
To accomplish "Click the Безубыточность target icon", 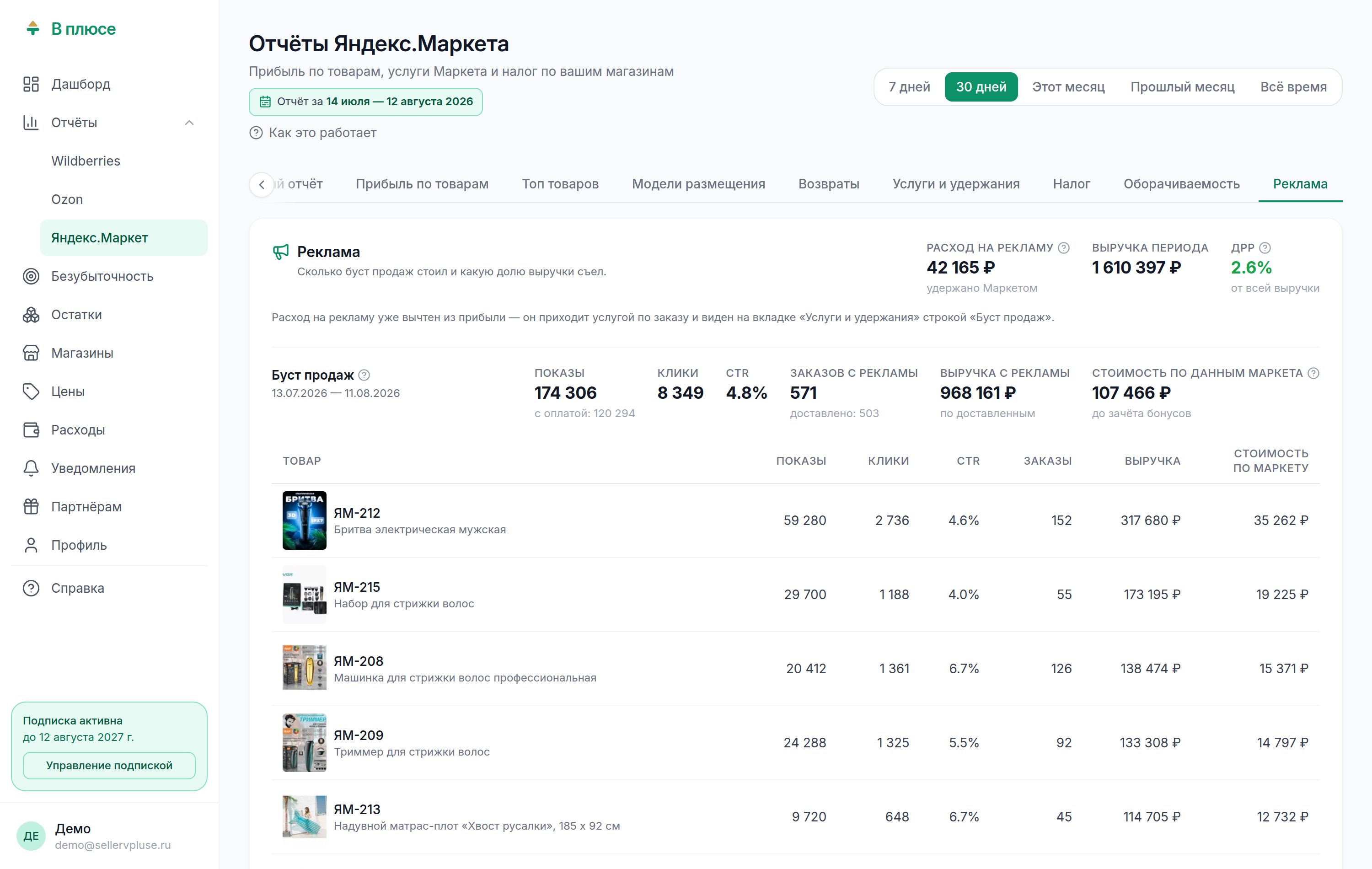I will [x=31, y=276].
